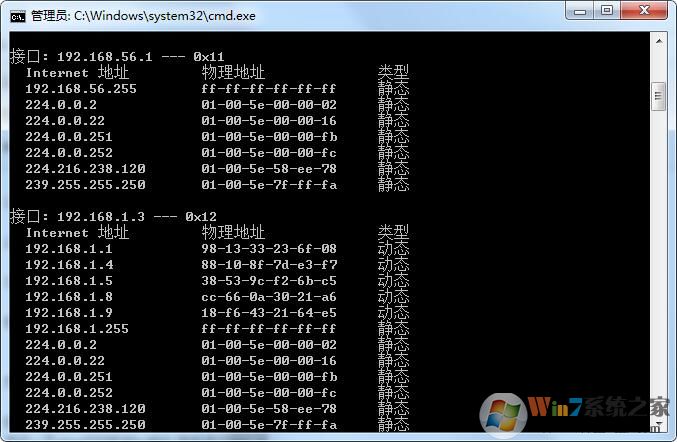Click MAC address 98-13-33-23-6f-08
Screen dimensions: 677x442
coord(269,248)
